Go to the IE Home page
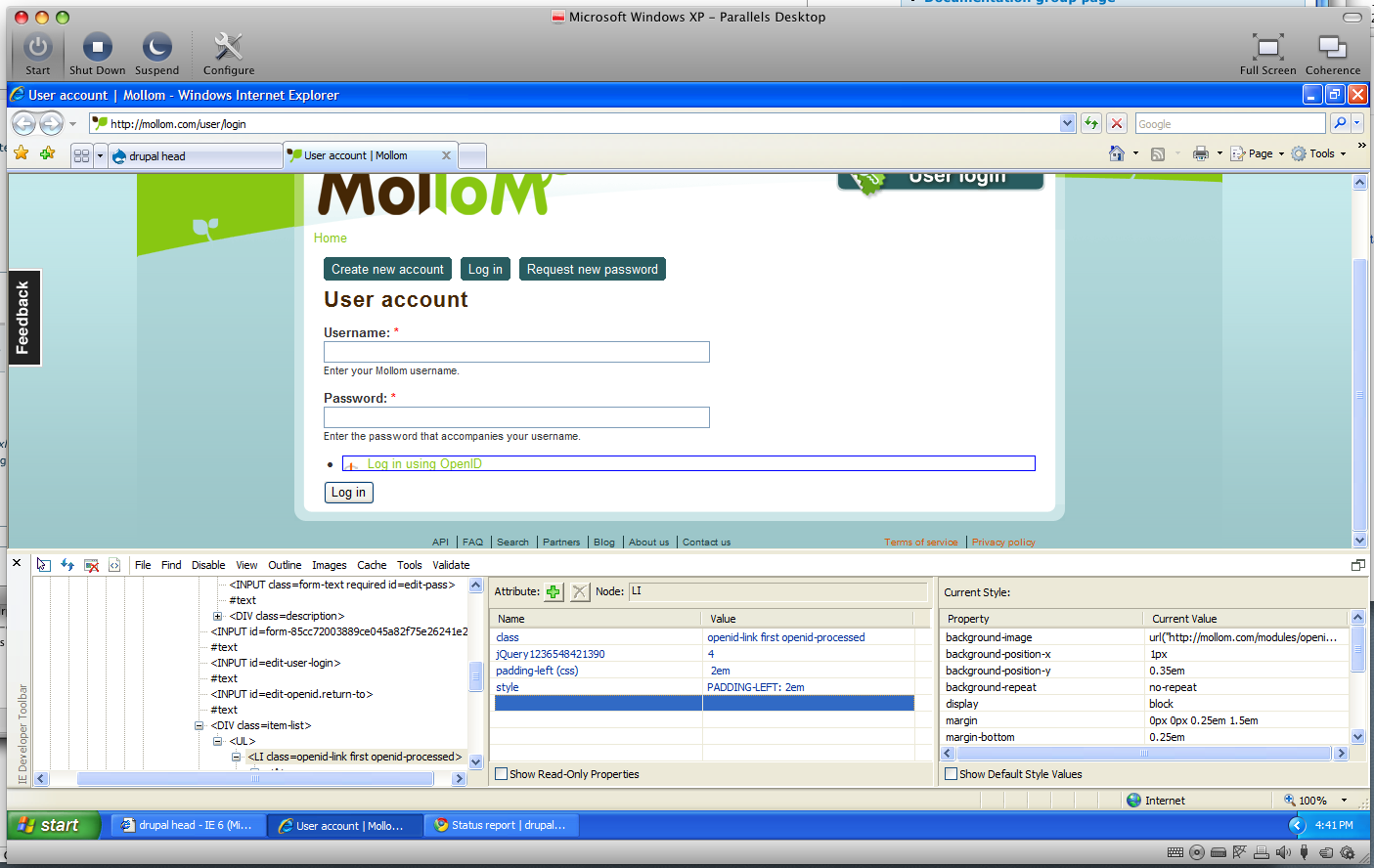The height and width of the screenshot is (868, 1374). 1117,153
